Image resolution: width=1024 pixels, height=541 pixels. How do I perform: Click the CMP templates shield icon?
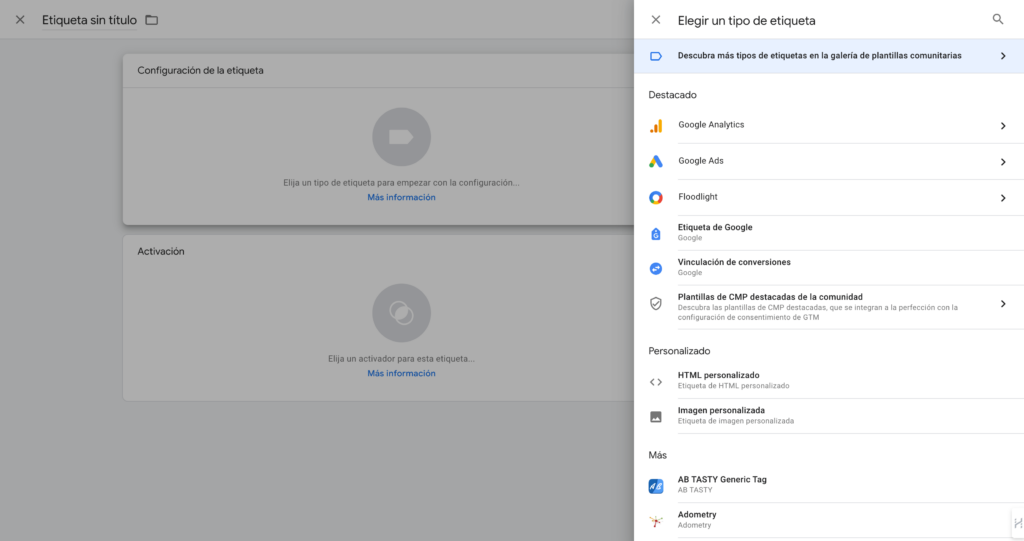pyautogui.click(x=656, y=303)
